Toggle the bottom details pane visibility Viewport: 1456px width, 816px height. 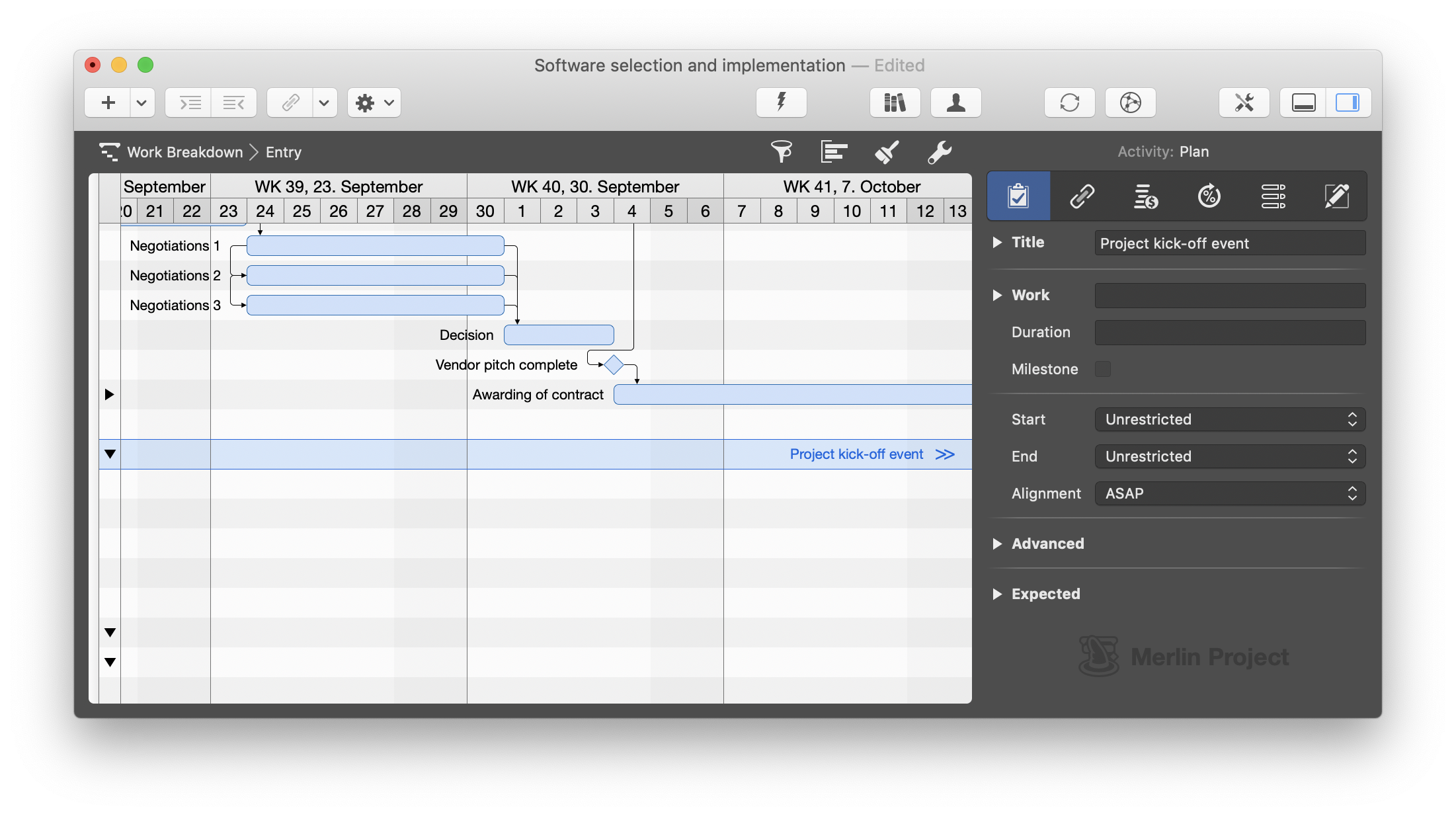click(1302, 102)
